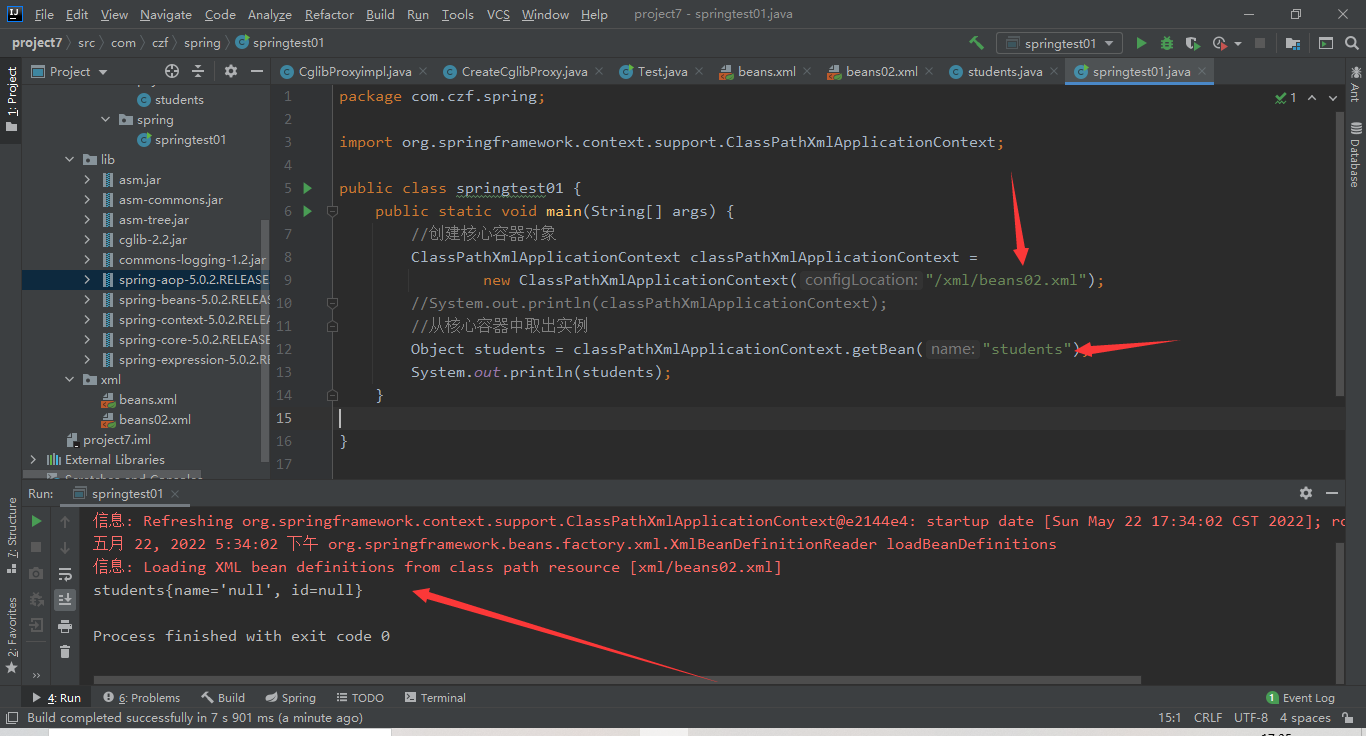Open the Terminal tool window button
This screenshot has width=1366, height=736.
click(x=435, y=698)
